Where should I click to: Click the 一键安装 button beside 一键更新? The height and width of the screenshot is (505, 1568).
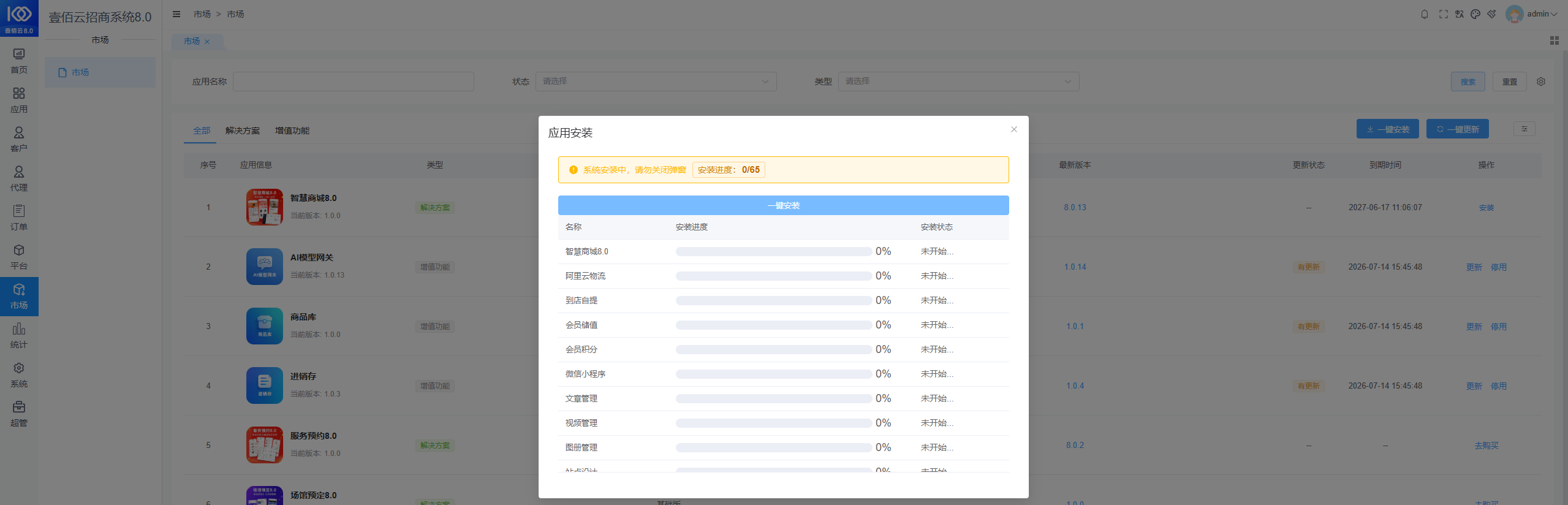[1388, 129]
